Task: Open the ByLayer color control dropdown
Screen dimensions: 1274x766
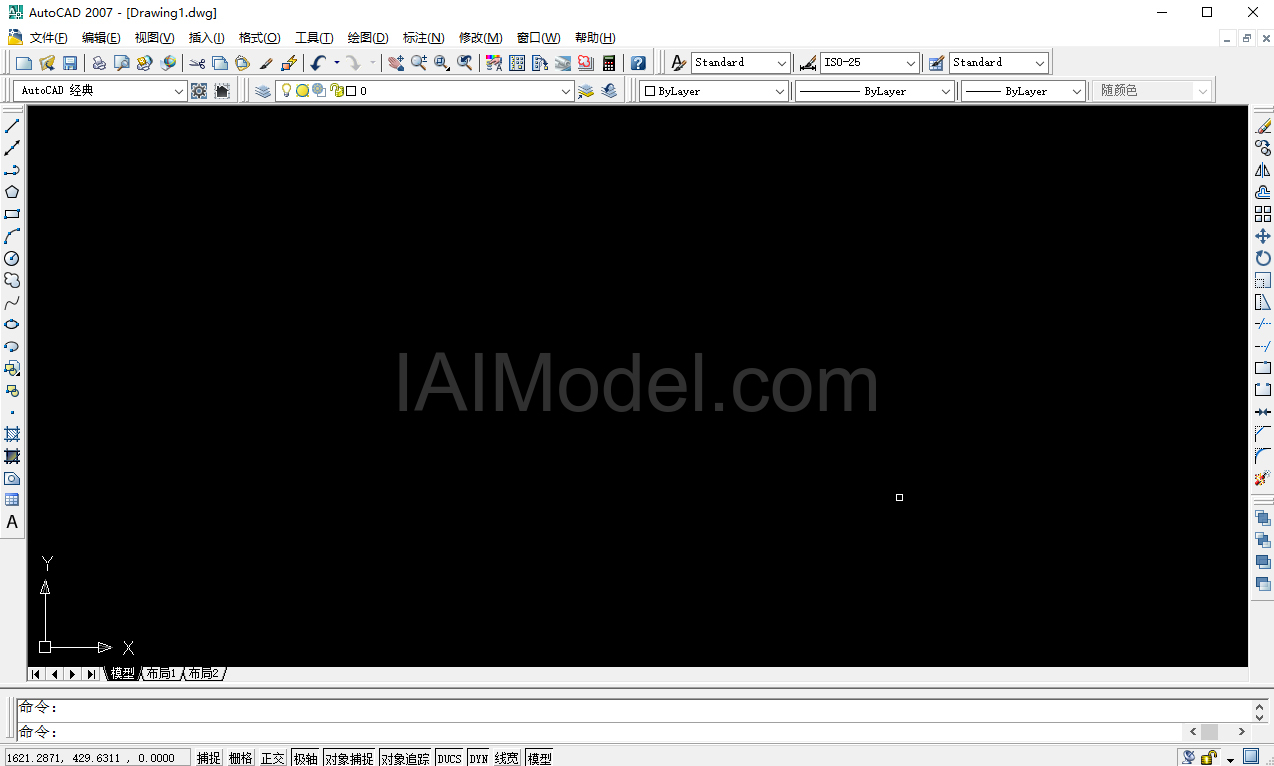Action: click(x=780, y=91)
